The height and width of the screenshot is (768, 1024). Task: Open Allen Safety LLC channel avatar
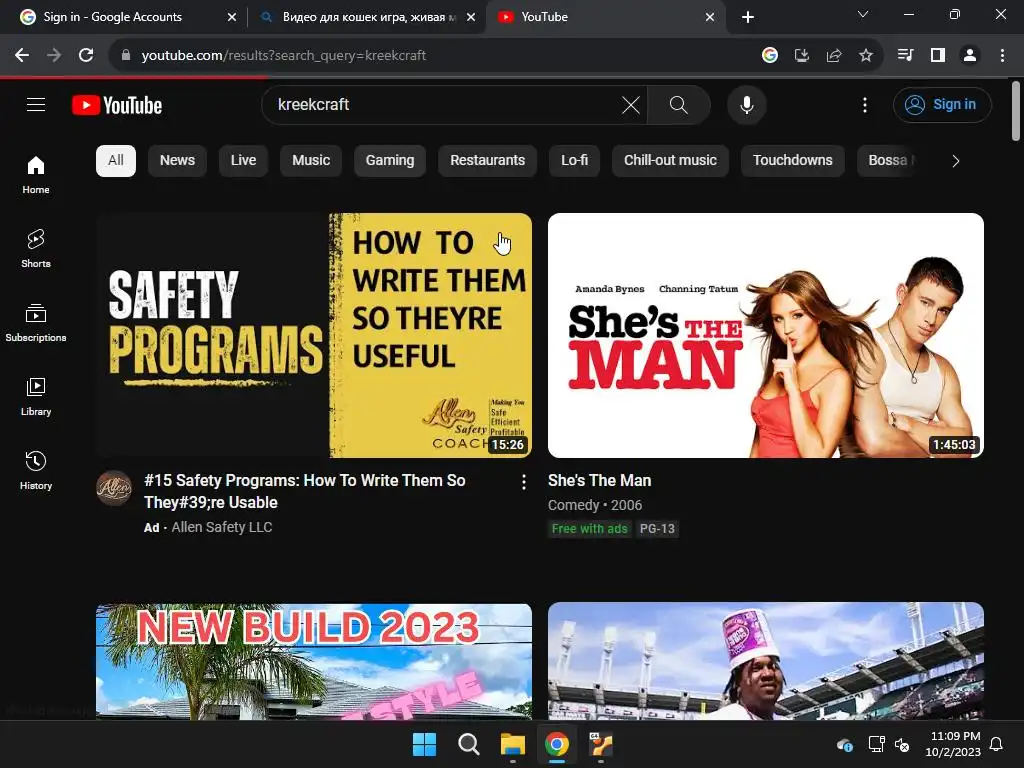[114, 488]
